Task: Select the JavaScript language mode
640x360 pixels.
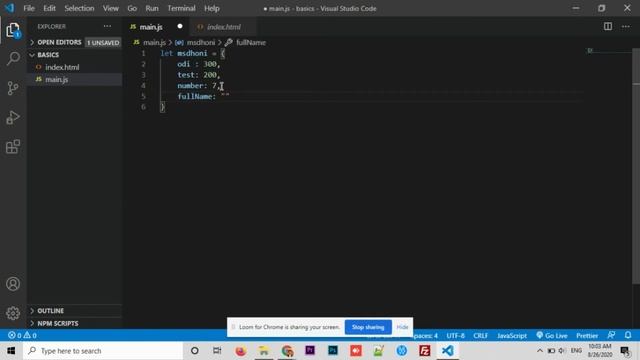Action: coord(512,336)
